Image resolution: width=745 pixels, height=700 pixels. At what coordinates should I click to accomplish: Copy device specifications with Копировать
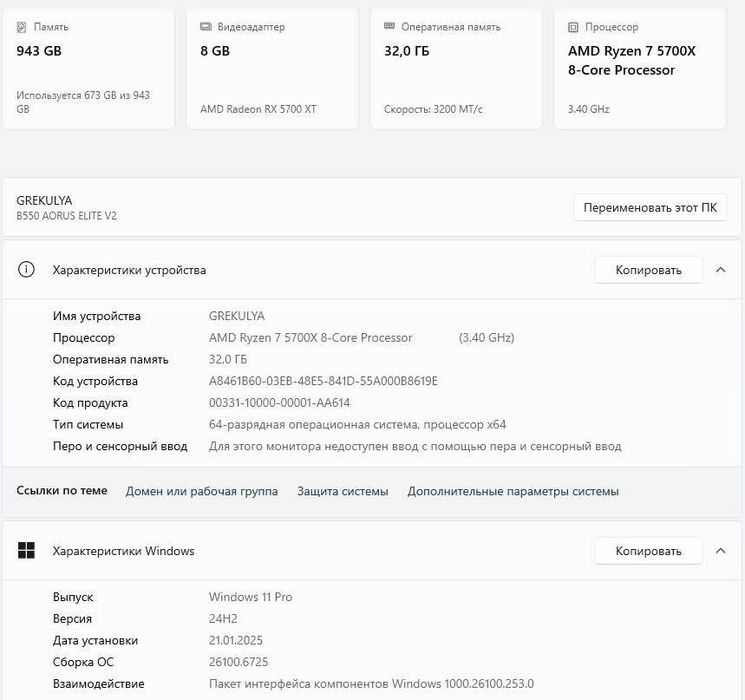point(649,270)
